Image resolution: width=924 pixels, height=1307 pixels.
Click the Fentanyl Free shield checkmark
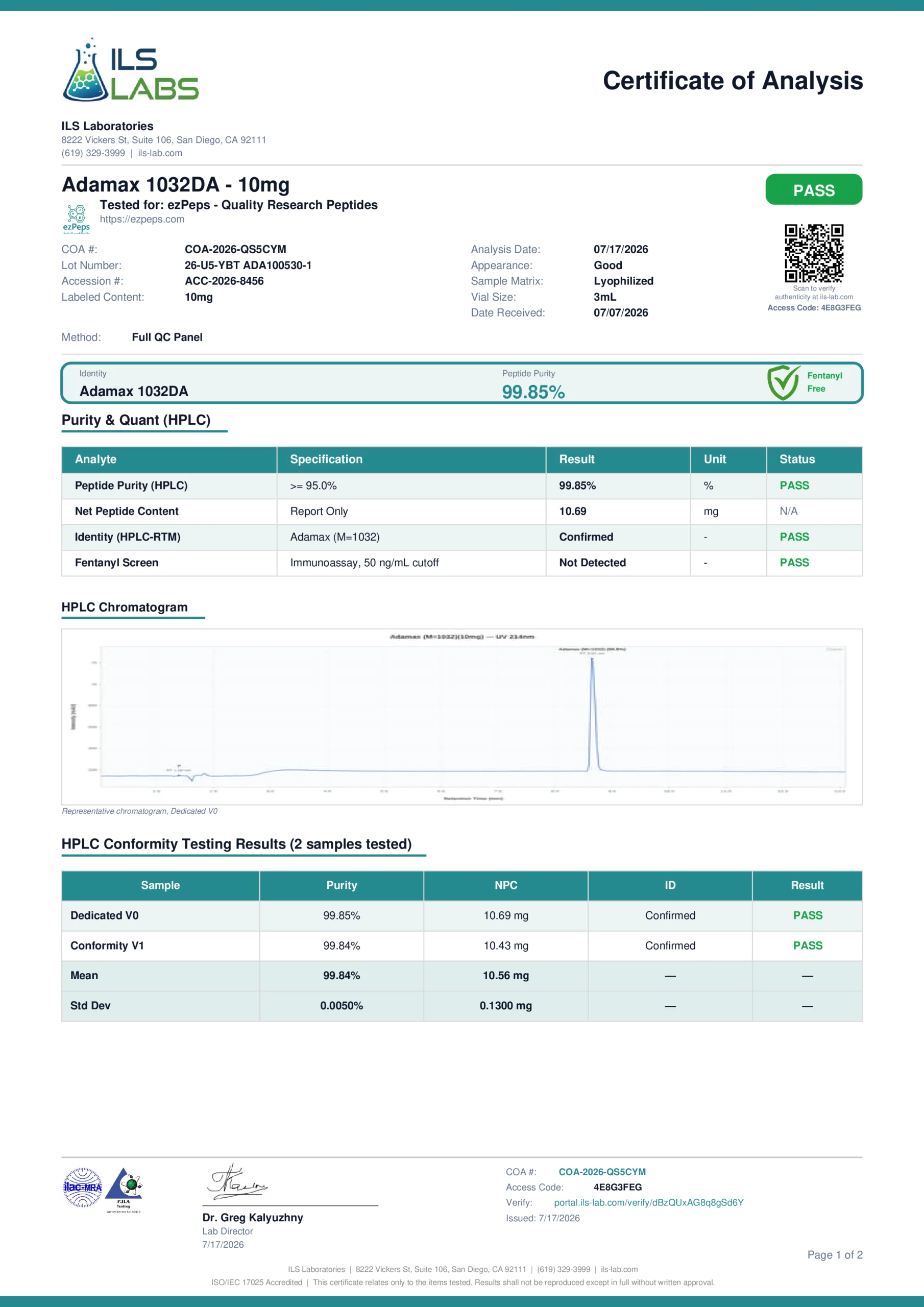784,382
